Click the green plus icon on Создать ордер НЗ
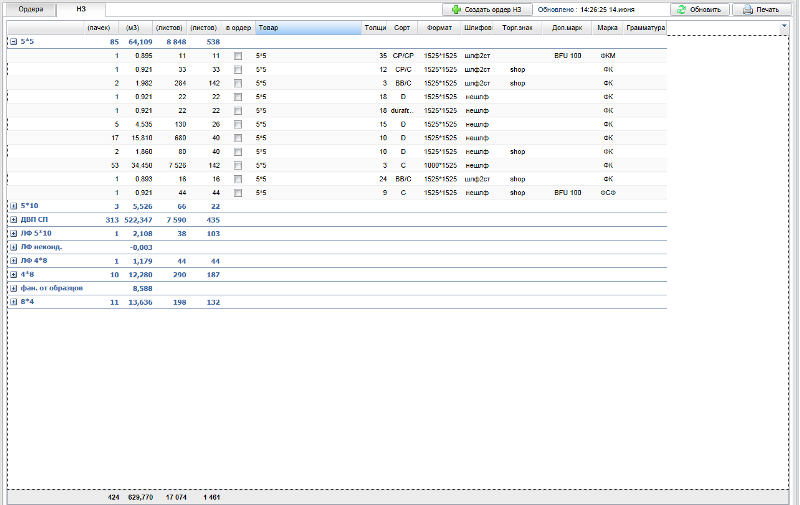The width and height of the screenshot is (800, 505). tap(457, 9)
